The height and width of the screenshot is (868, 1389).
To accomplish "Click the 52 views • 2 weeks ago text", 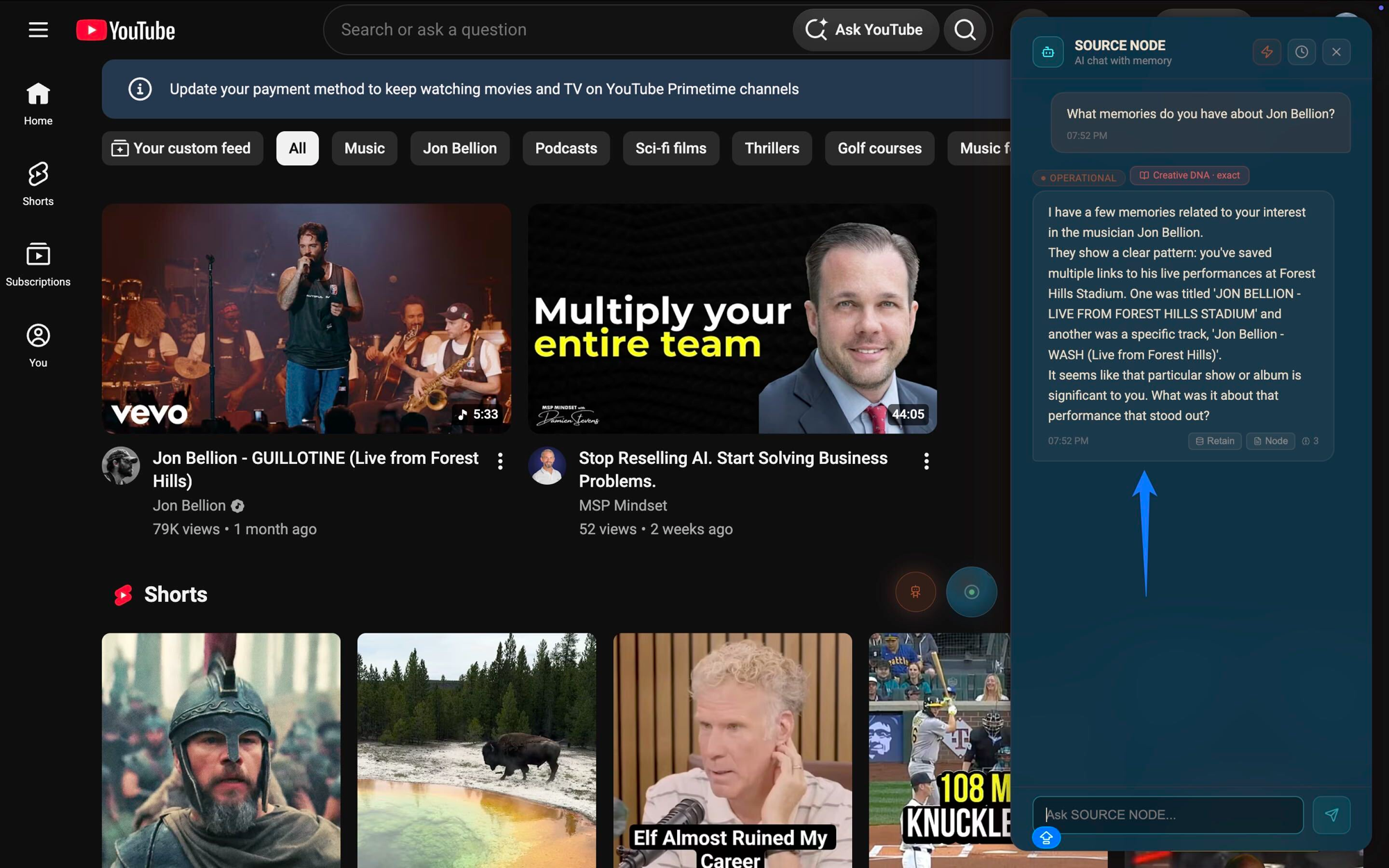I will click(656, 529).
